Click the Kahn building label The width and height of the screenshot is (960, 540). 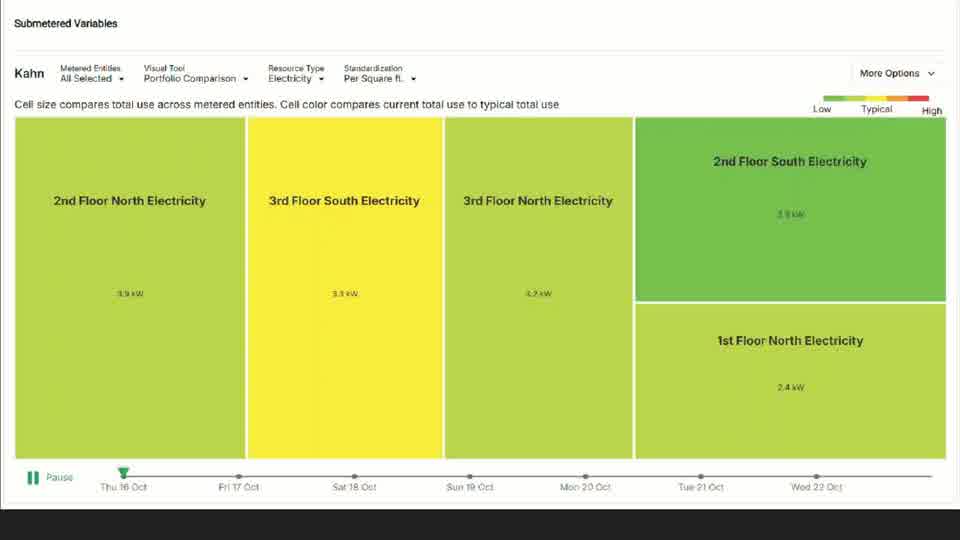point(29,73)
